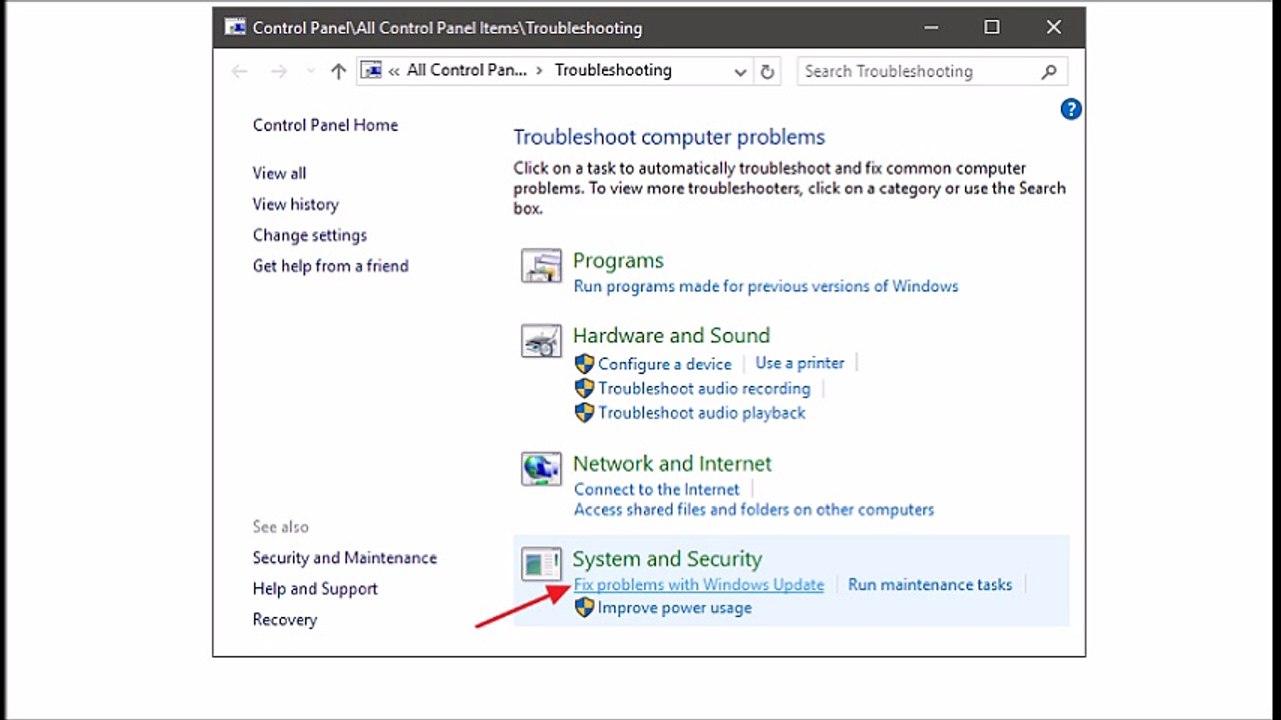This screenshot has width=1281, height=720.
Task: Click Connect to the Internet link
Action: pos(657,489)
